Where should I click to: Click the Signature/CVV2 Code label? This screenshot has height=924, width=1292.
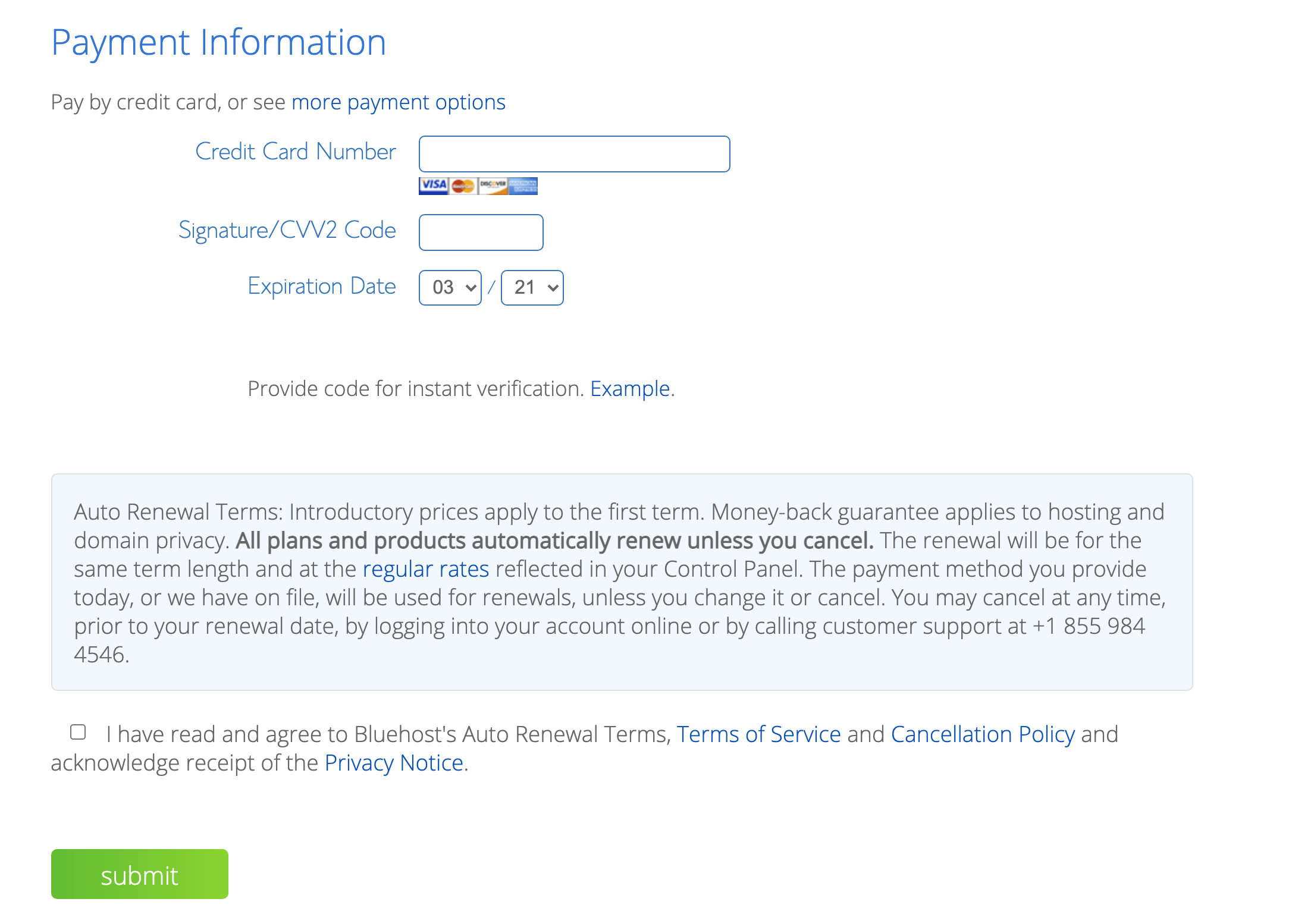point(287,230)
